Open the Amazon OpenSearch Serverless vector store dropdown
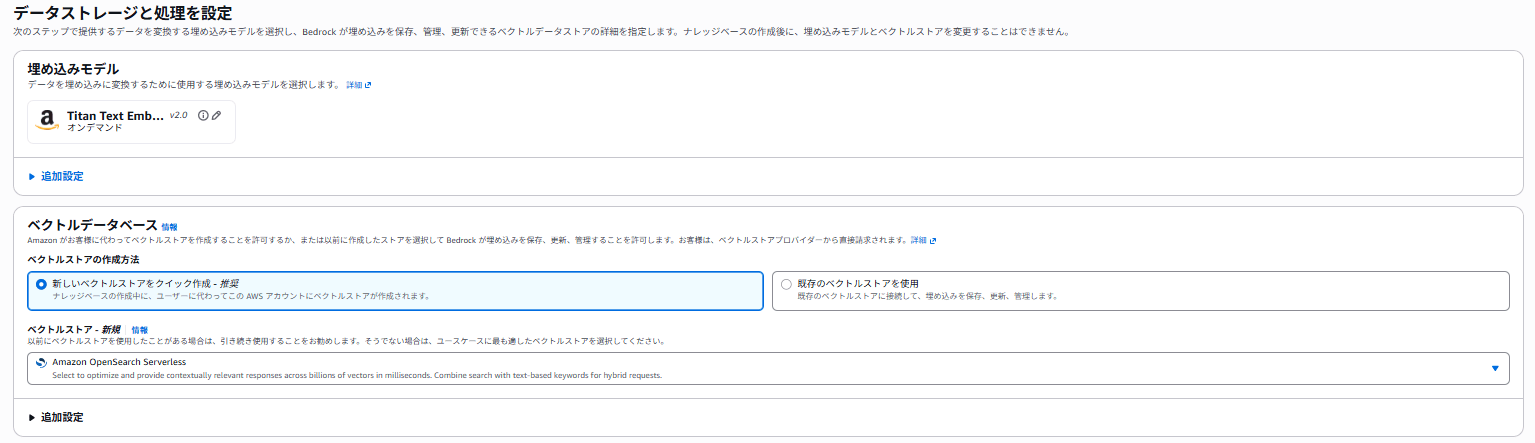The width and height of the screenshot is (1535, 443). point(768,368)
